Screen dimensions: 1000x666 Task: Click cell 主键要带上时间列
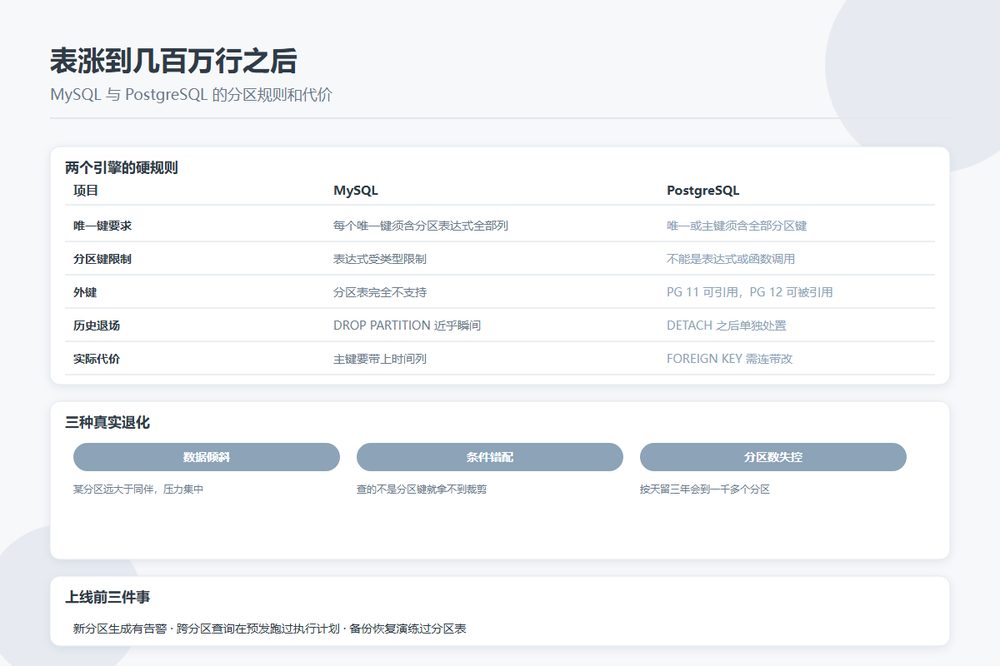[379, 359]
